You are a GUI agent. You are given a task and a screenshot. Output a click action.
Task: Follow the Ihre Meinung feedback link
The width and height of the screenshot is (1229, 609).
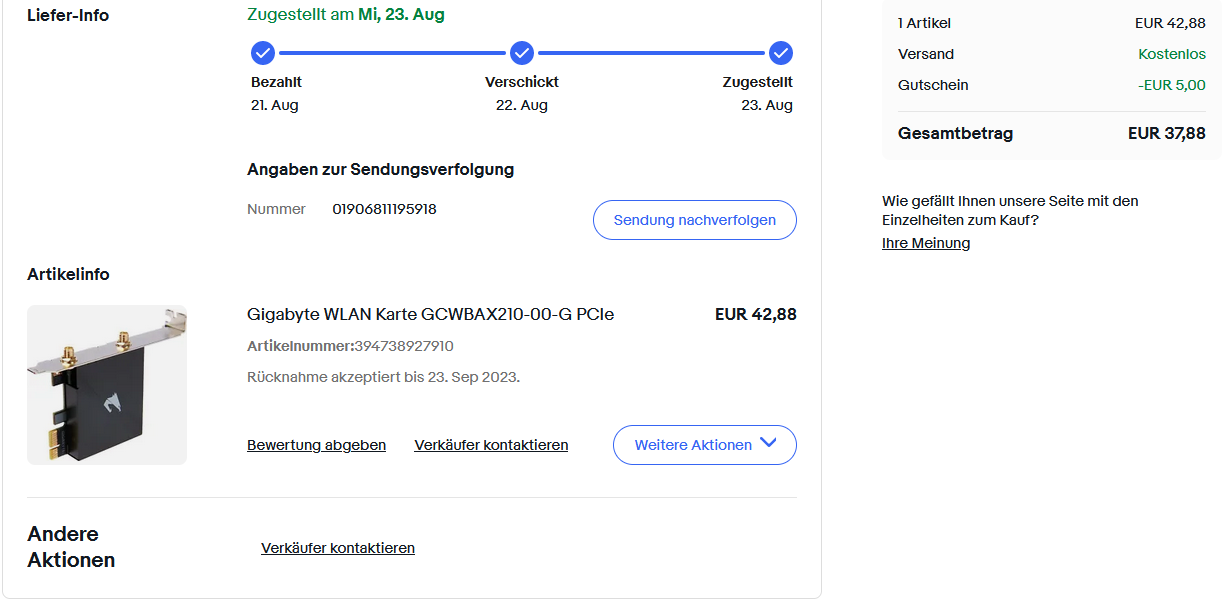pos(926,243)
